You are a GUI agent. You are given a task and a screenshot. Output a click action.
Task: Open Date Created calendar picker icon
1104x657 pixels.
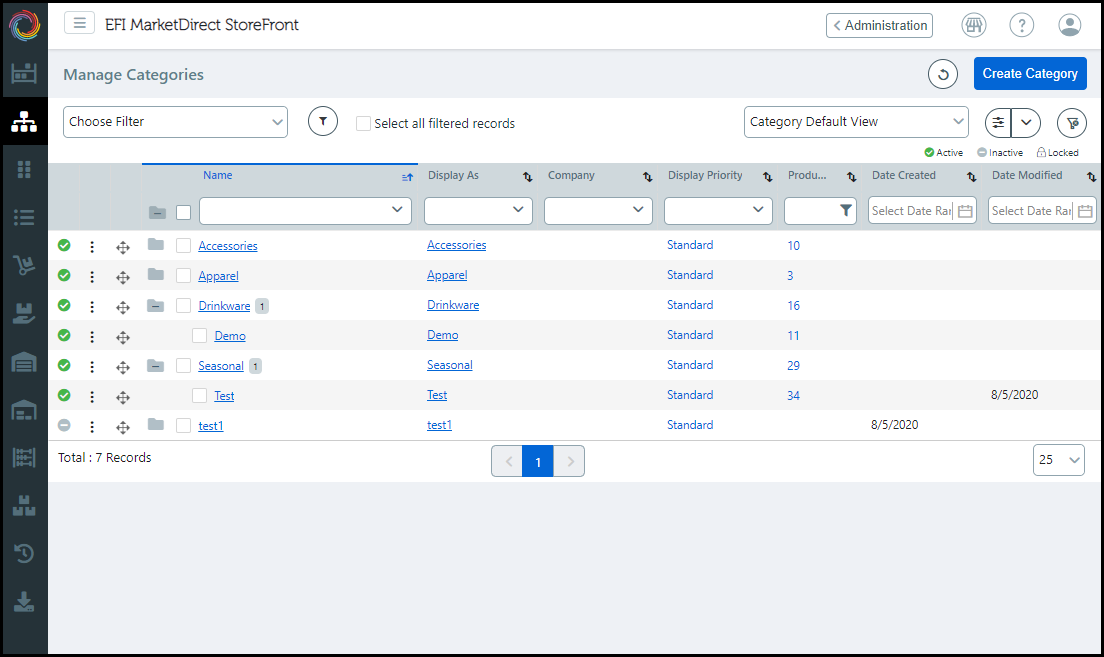pos(965,211)
